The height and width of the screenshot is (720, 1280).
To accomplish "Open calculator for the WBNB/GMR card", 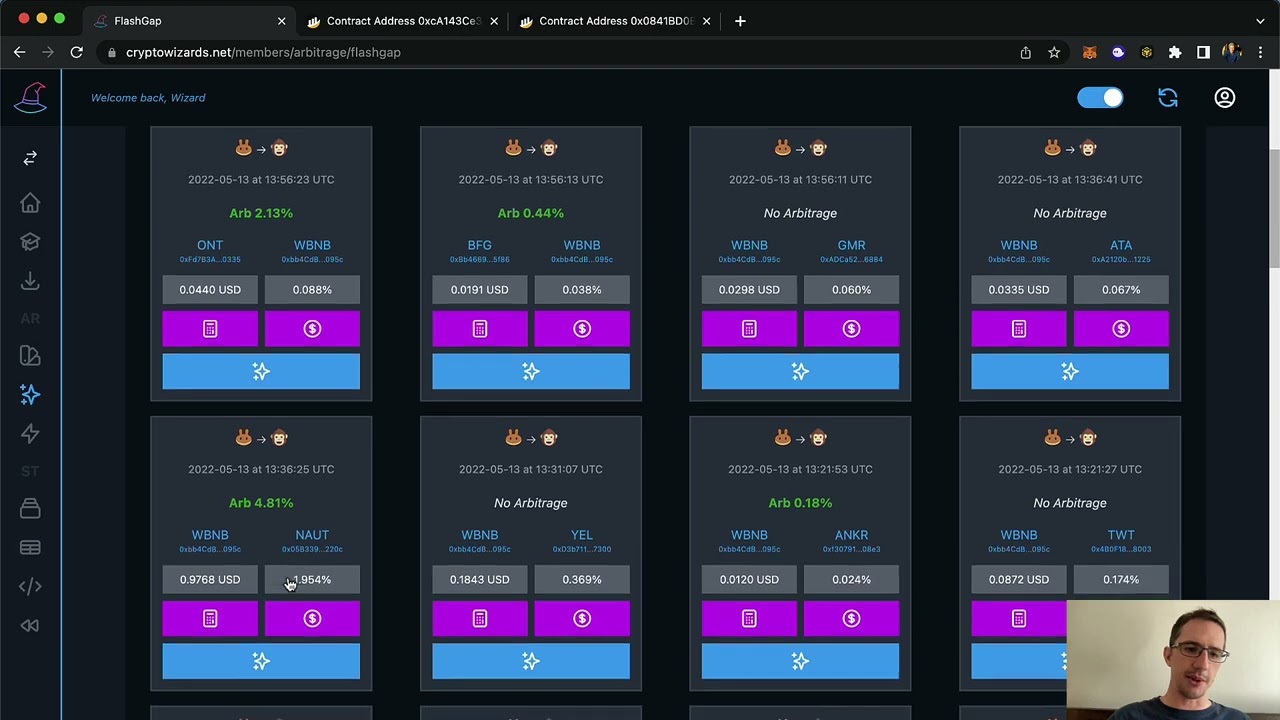I will tap(749, 329).
